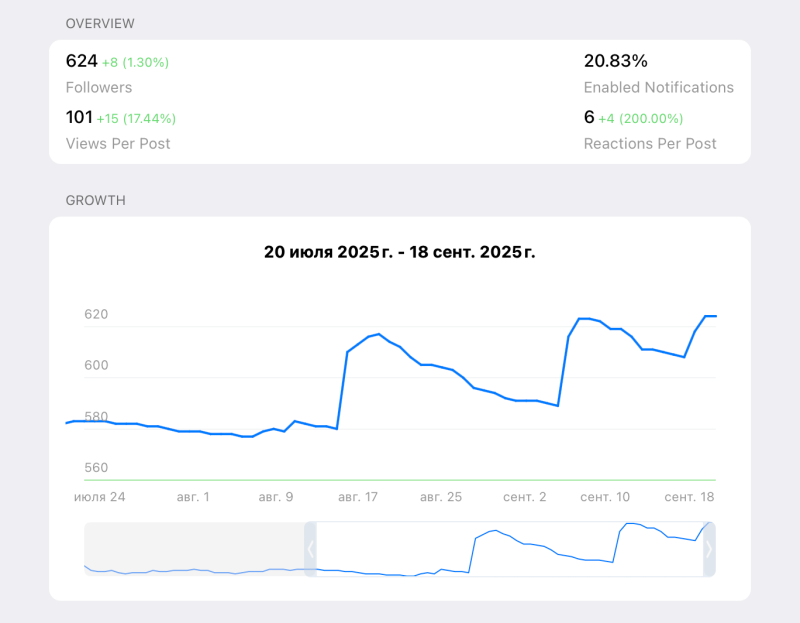The width and height of the screenshot is (800, 623).
Task: Click the сент. 10 date on x-axis
Action: tap(605, 496)
